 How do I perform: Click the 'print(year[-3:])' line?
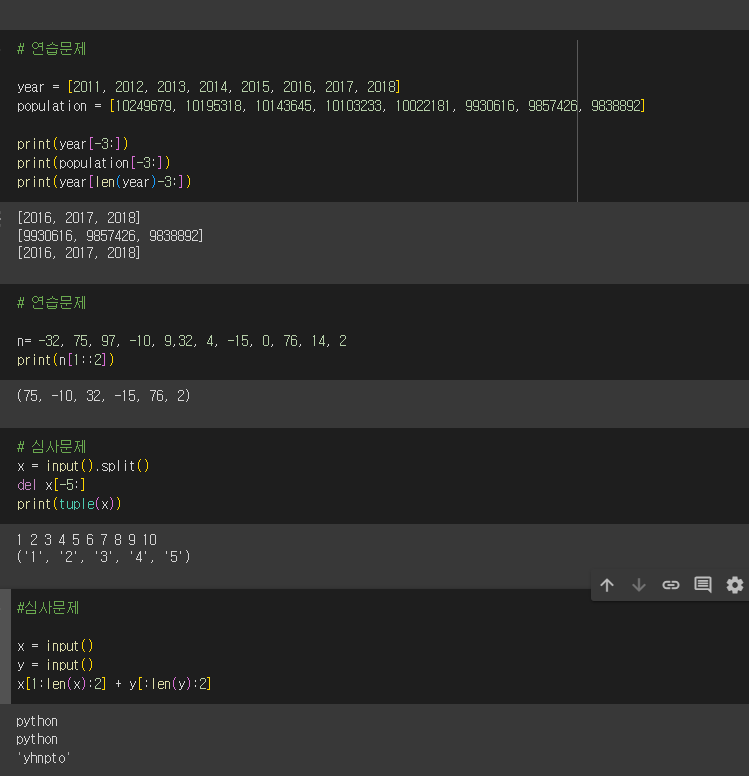point(73,144)
